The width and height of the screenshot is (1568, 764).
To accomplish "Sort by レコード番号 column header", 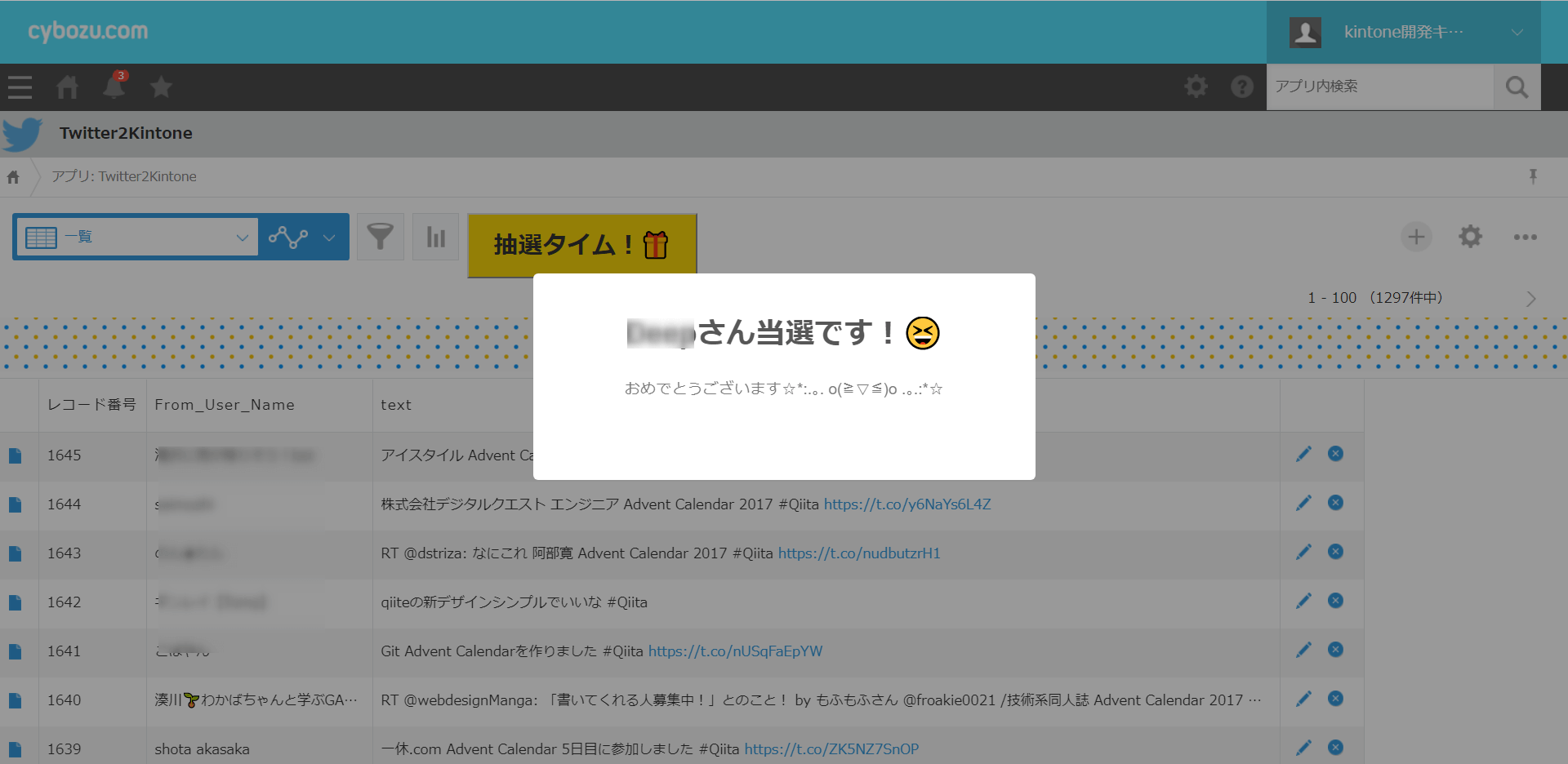I will [x=91, y=405].
